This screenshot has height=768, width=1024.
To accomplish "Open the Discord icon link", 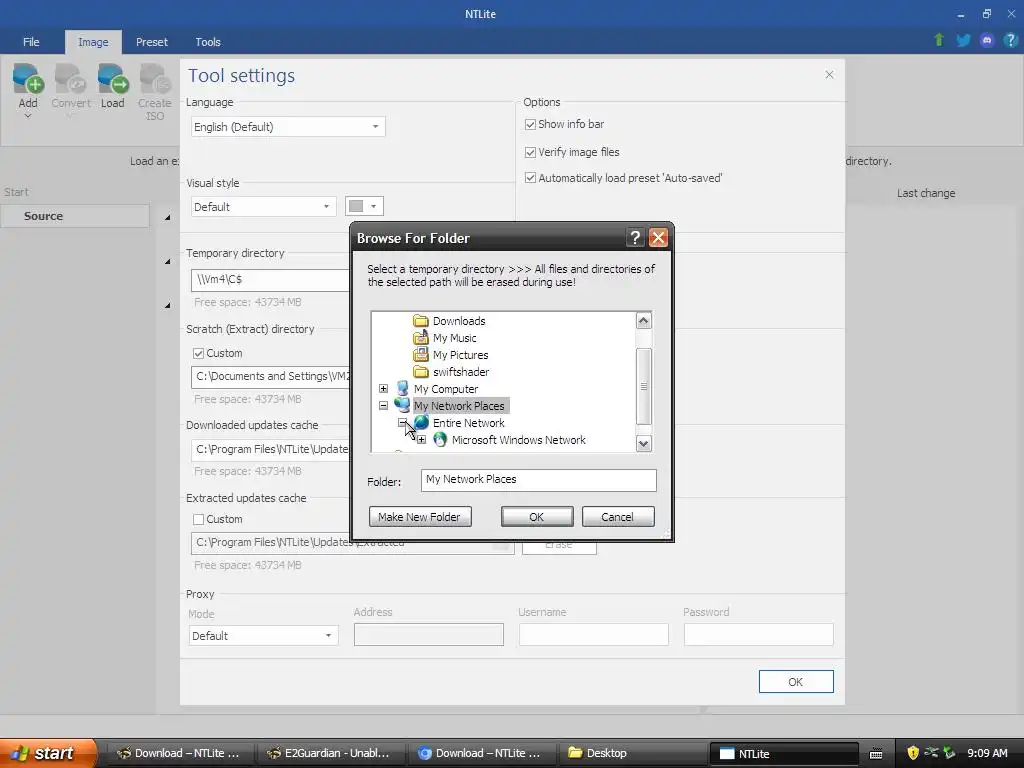I will click(987, 40).
